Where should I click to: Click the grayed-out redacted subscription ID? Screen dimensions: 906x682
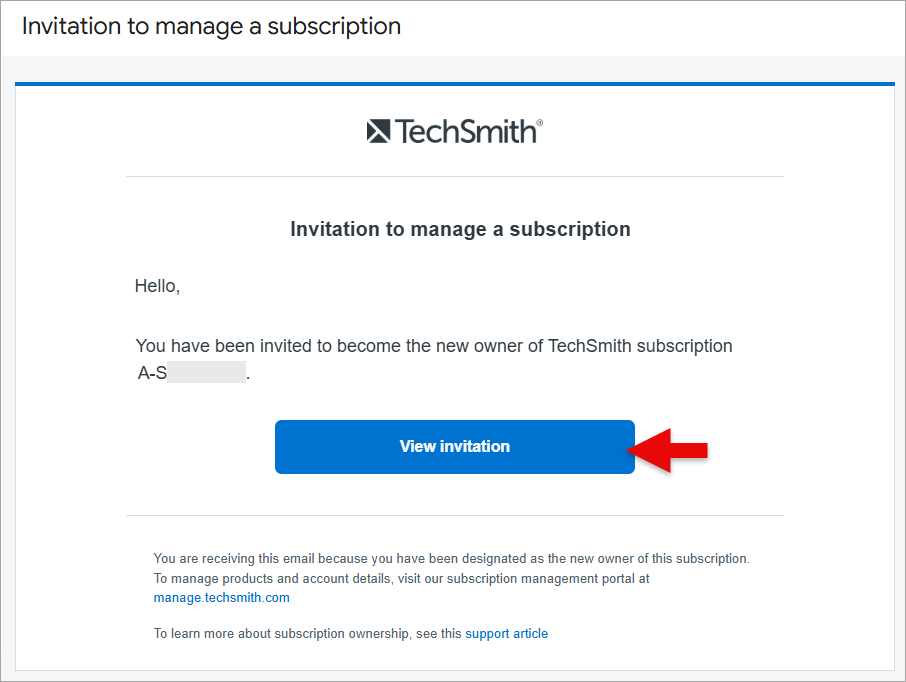[206, 372]
